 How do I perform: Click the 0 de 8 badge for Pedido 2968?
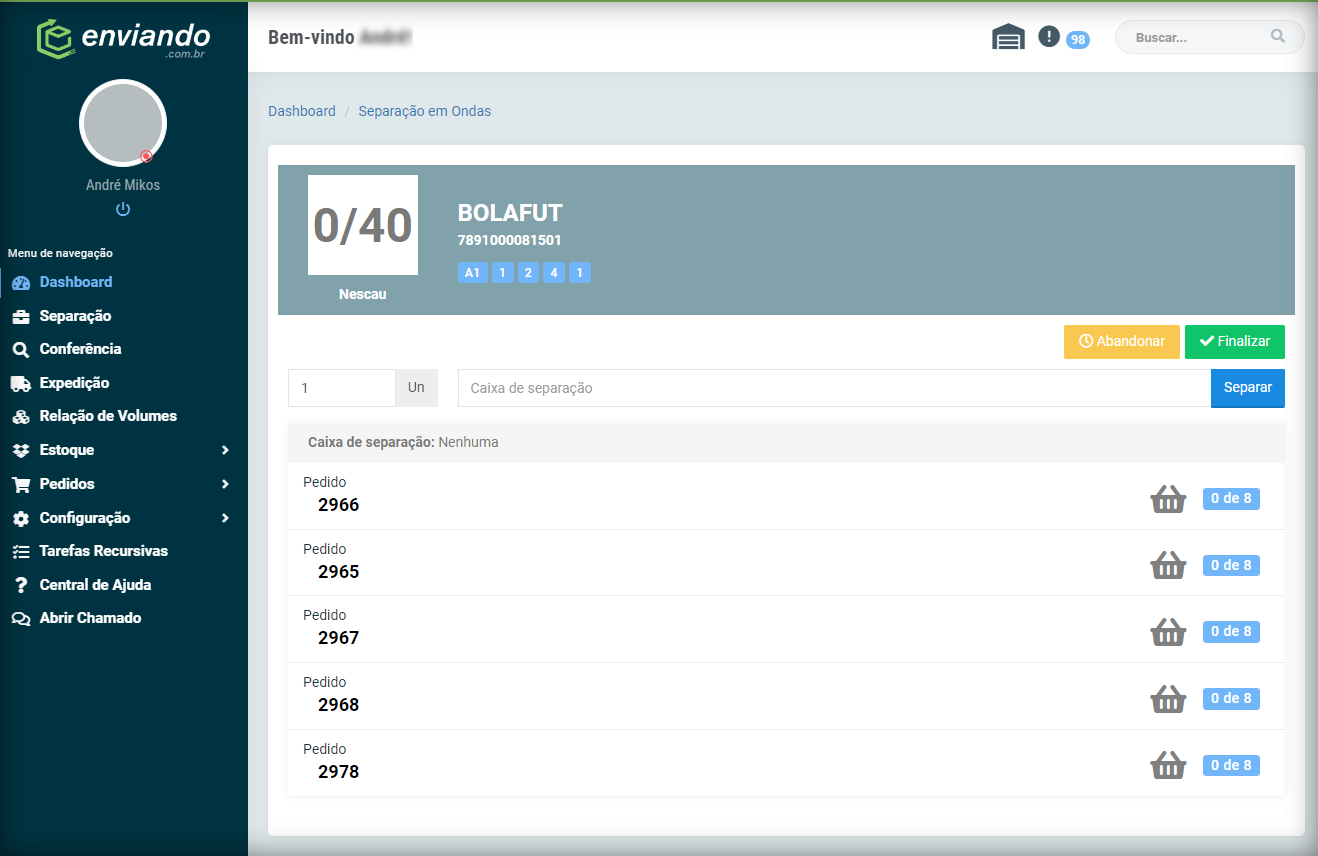point(1231,699)
